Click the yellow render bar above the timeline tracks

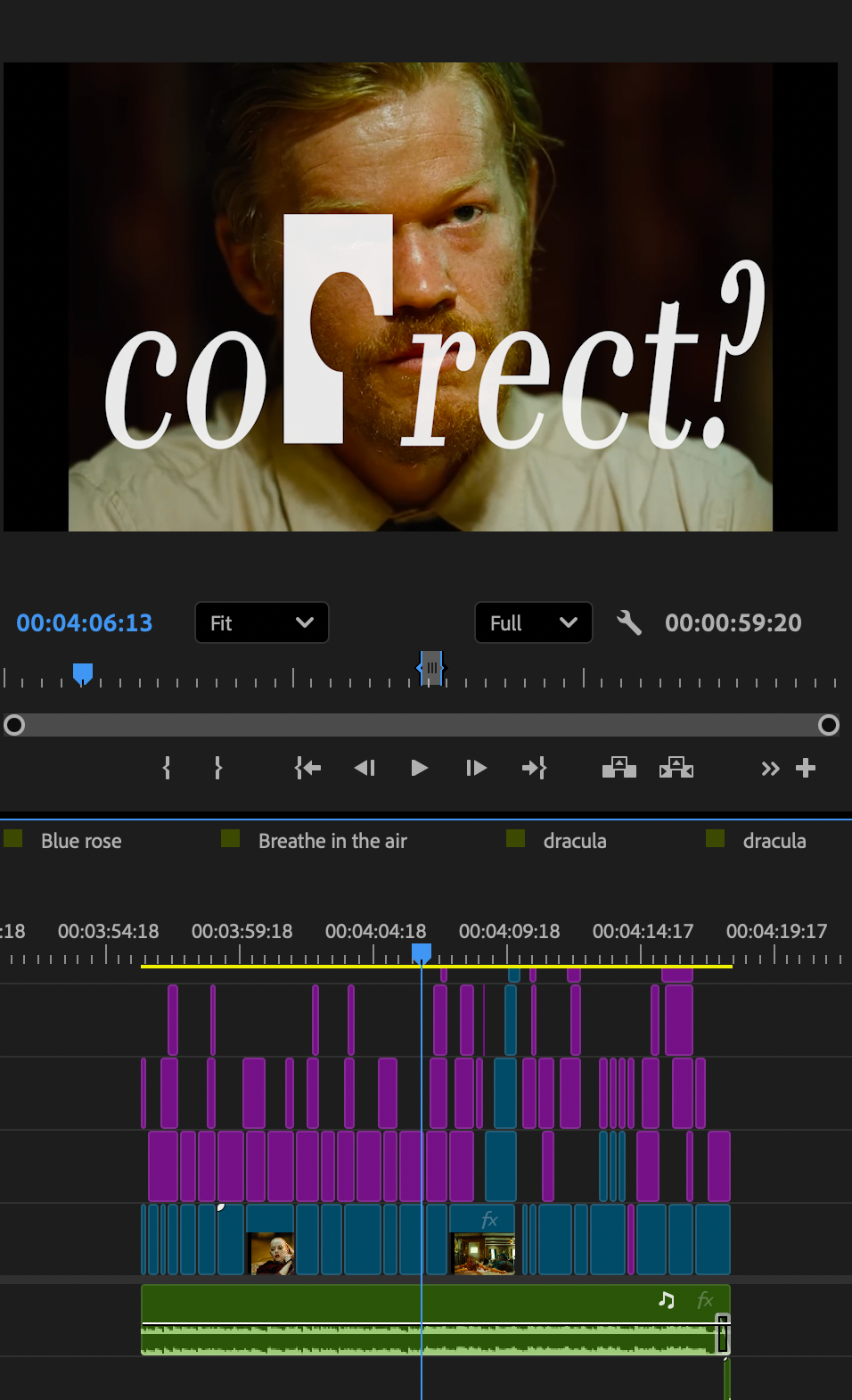(x=437, y=966)
